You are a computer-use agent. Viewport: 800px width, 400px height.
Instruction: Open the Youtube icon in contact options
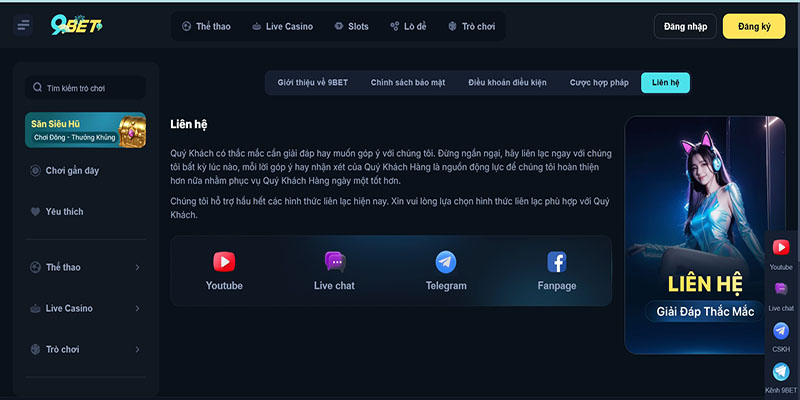pyautogui.click(x=224, y=262)
